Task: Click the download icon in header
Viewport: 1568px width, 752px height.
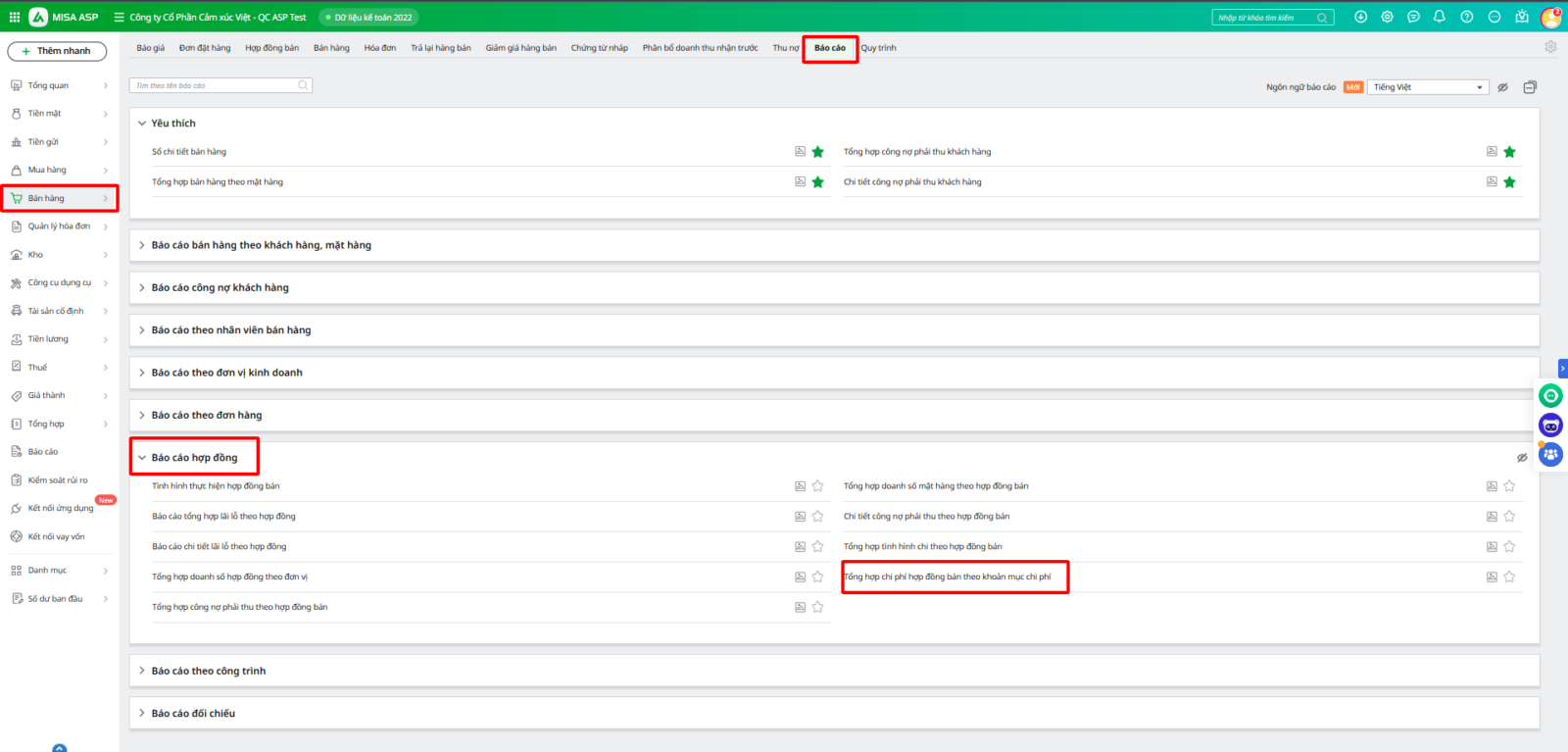Action: click(1360, 17)
